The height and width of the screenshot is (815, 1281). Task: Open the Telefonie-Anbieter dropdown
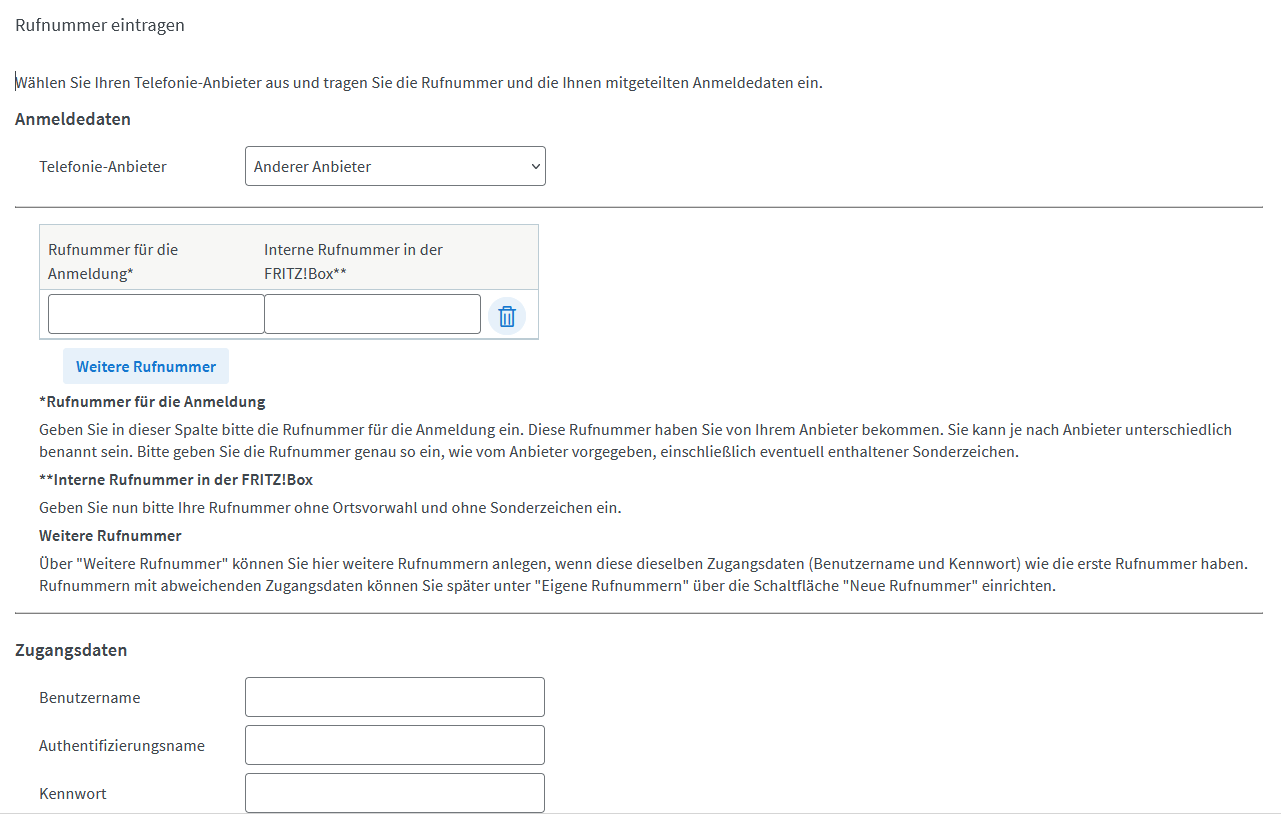click(x=395, y=167)
